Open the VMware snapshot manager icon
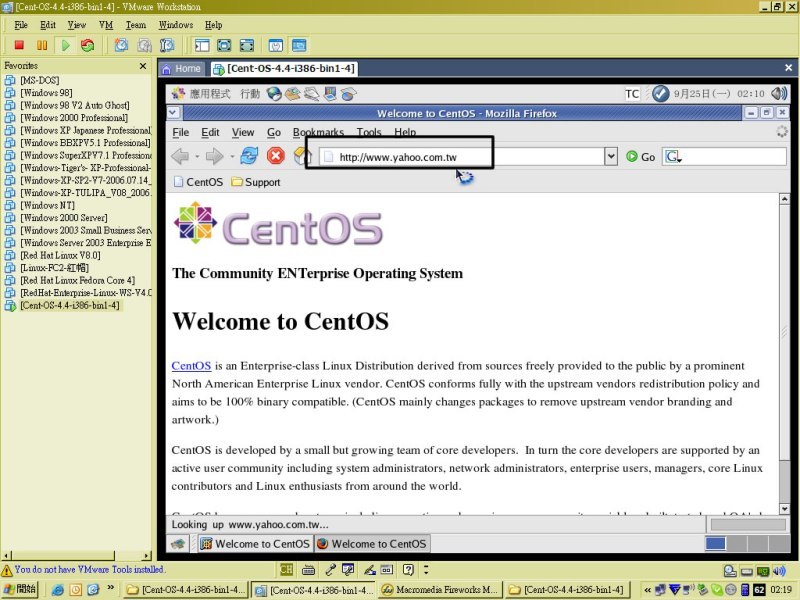 click(x=167, y=45)
